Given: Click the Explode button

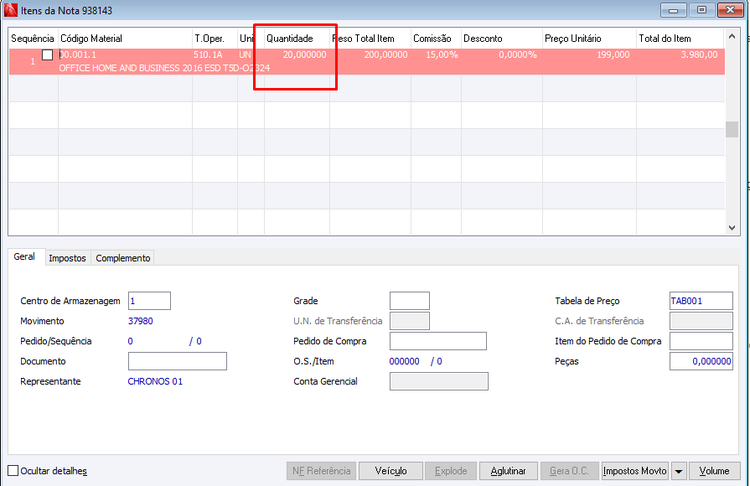Looking at the screenshot, I should click(451, 471).
